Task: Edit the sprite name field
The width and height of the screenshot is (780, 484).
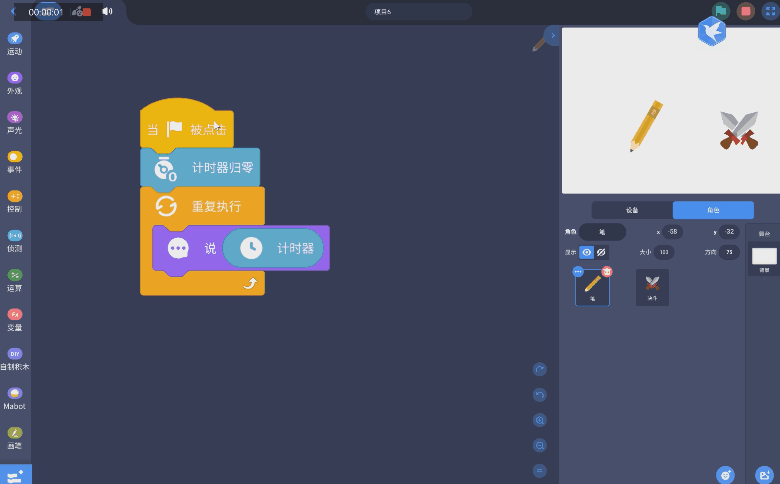Action: click(602, 232)
